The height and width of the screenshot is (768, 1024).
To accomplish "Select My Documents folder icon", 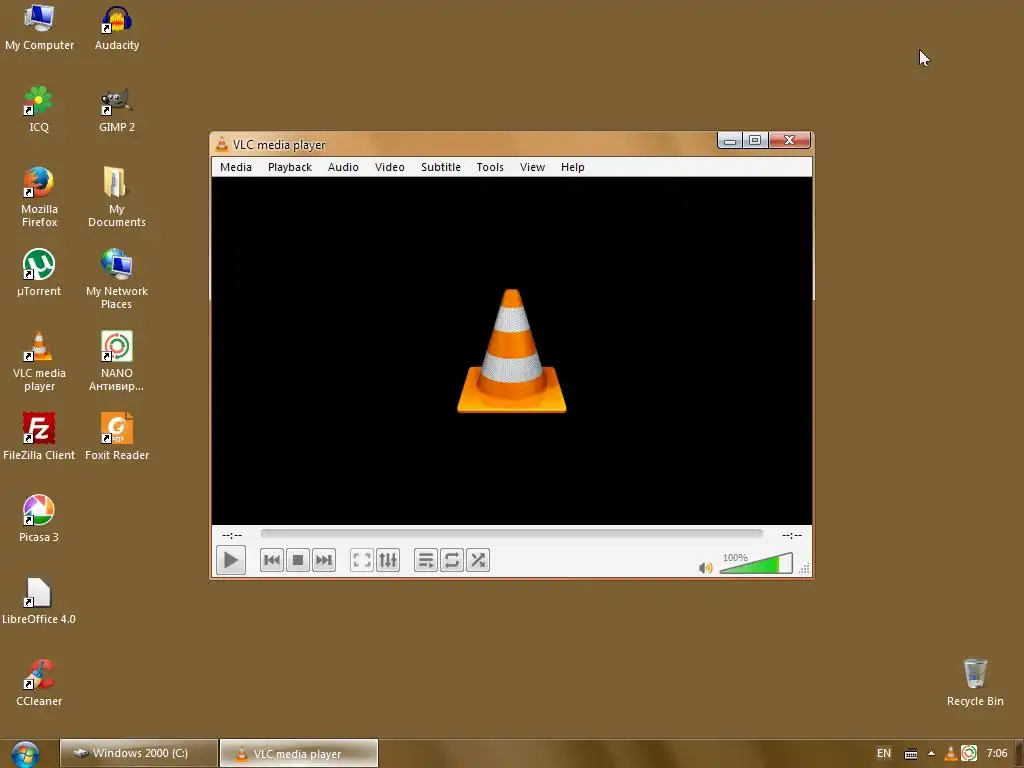I will point(117,197).
